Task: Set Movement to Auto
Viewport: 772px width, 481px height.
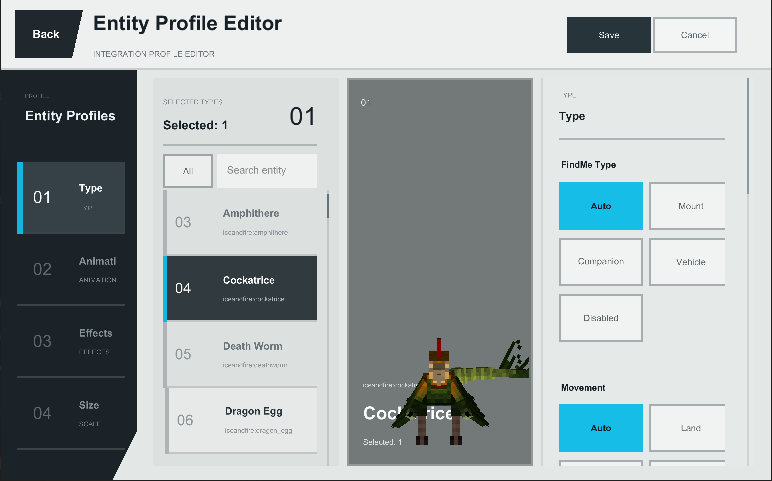Action: pos(601,428)
